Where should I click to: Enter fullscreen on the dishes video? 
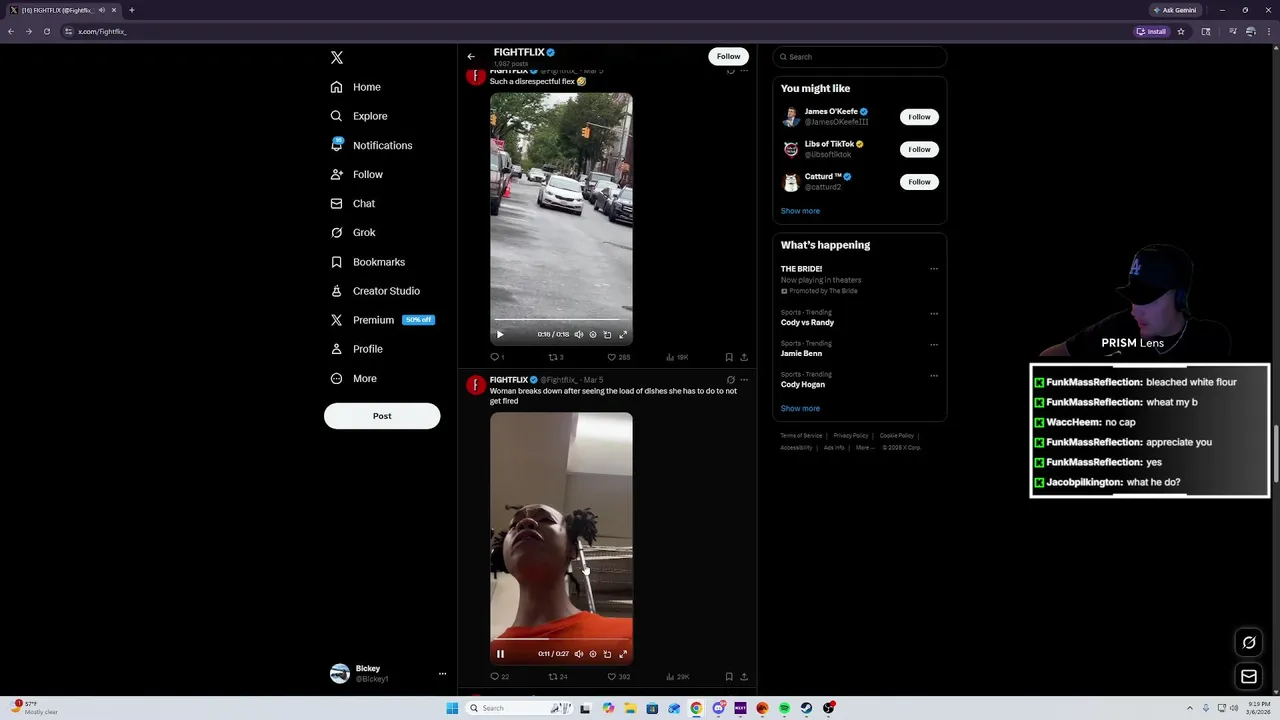click(x=623, y=654)
